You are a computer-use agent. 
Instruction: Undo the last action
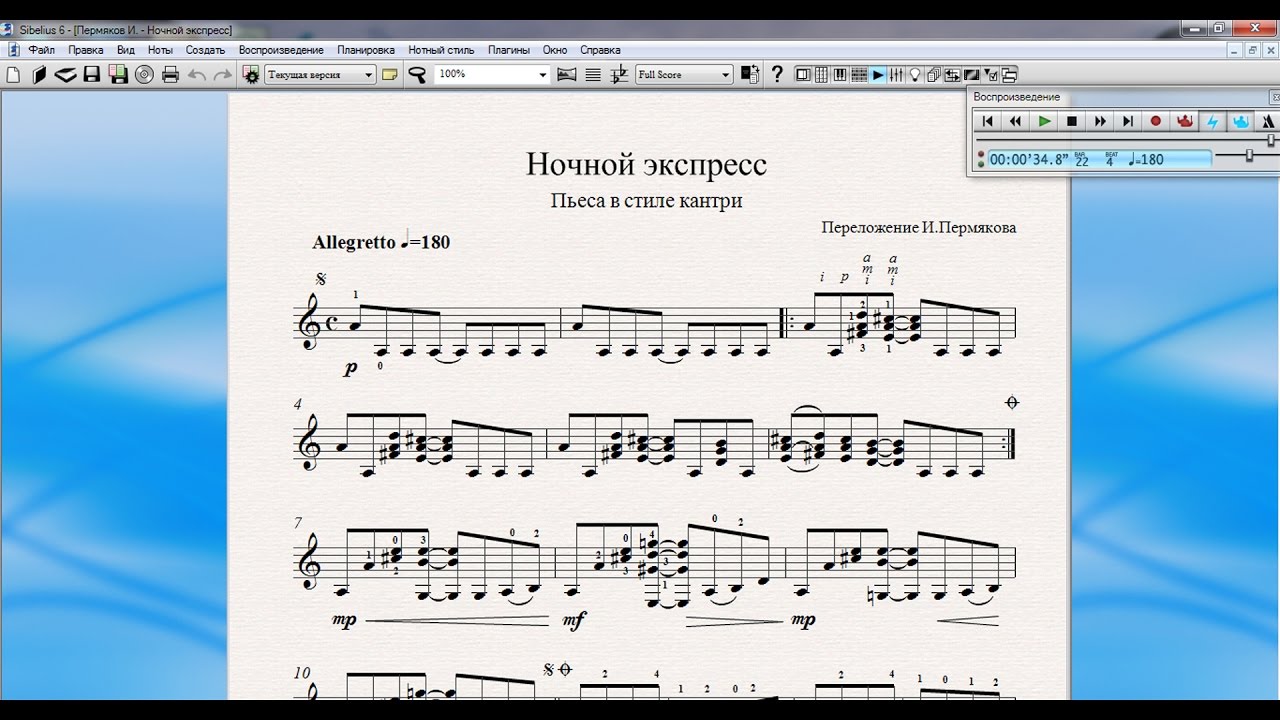point(197,74)
